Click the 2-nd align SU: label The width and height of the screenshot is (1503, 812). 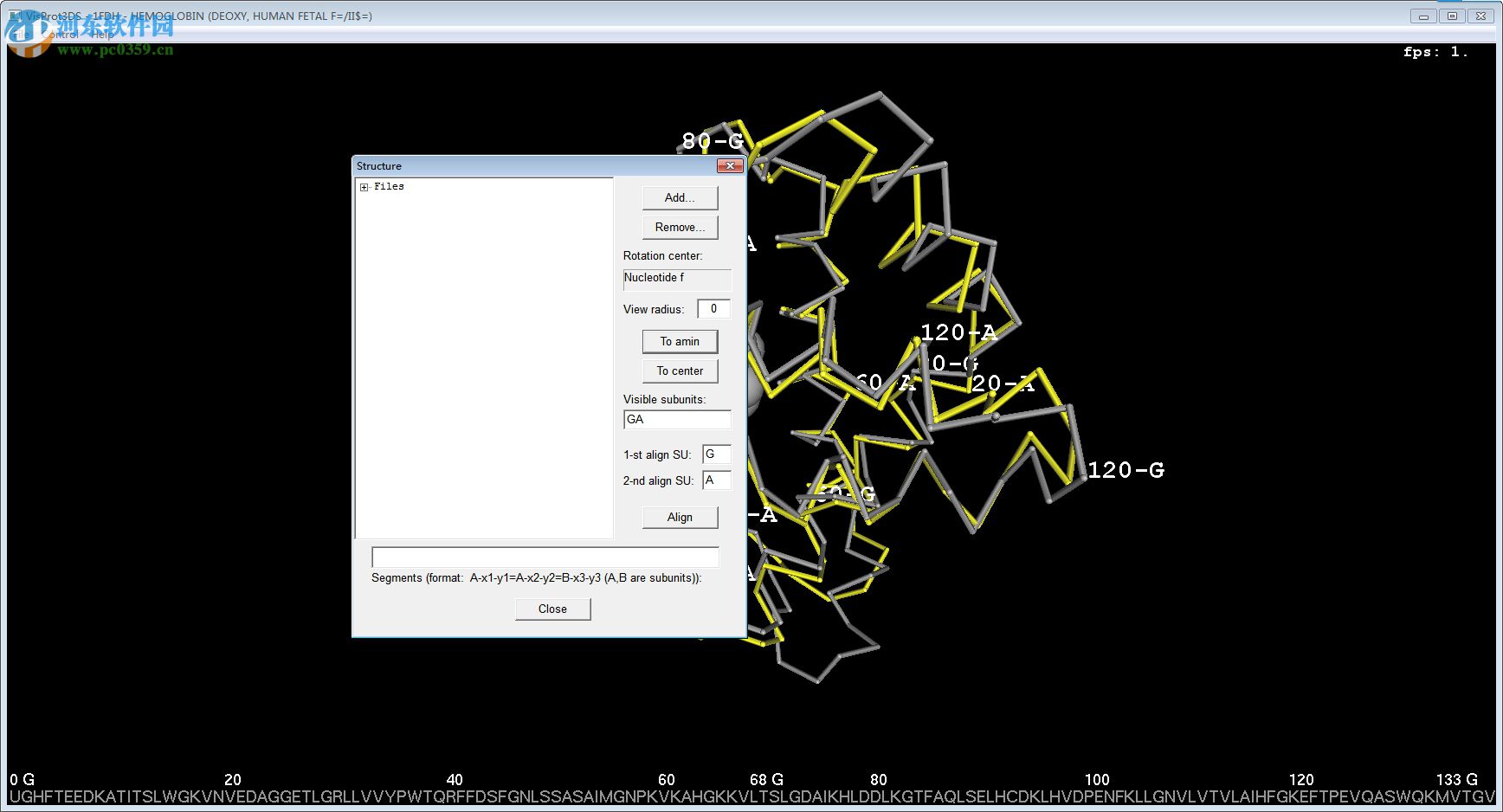pyautogui.click(x=658, y=481)
